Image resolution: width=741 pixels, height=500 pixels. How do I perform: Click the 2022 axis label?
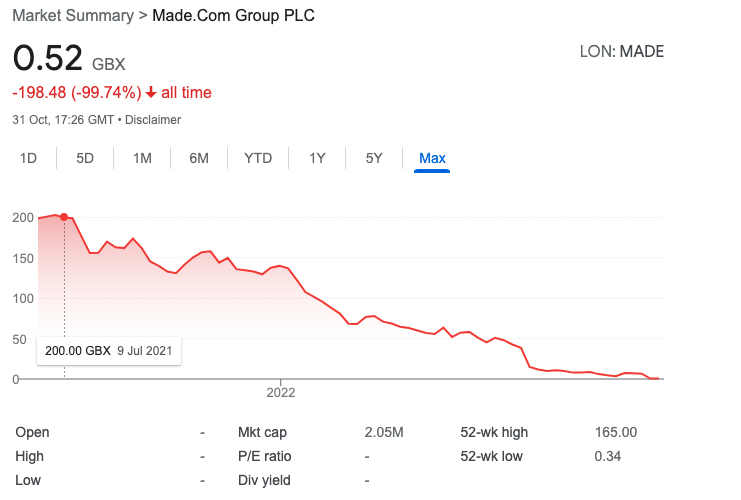coord(281,392)
